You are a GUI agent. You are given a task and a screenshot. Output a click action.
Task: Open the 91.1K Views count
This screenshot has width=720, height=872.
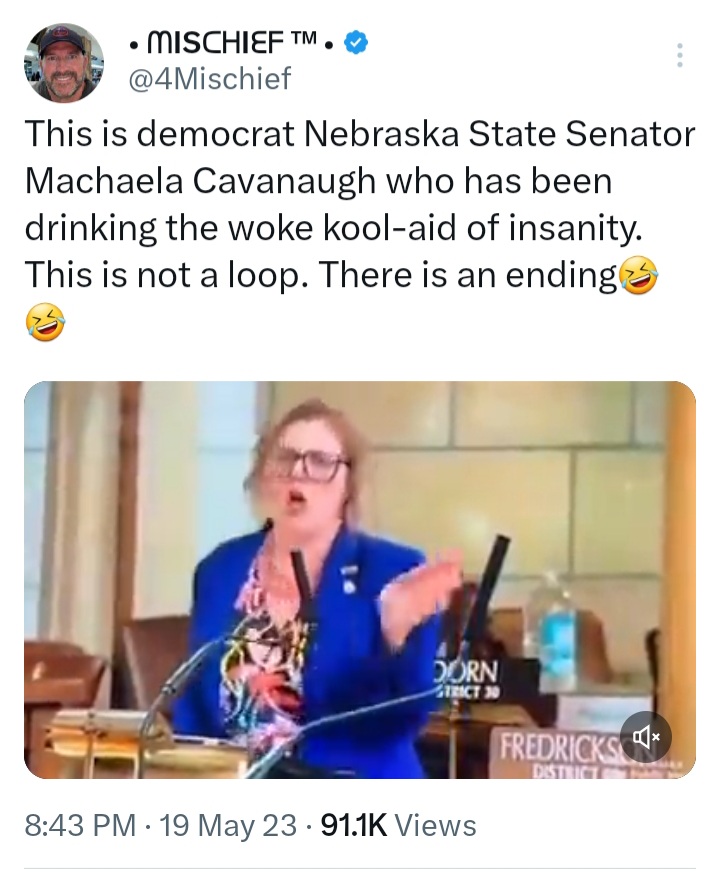point(399,825)
